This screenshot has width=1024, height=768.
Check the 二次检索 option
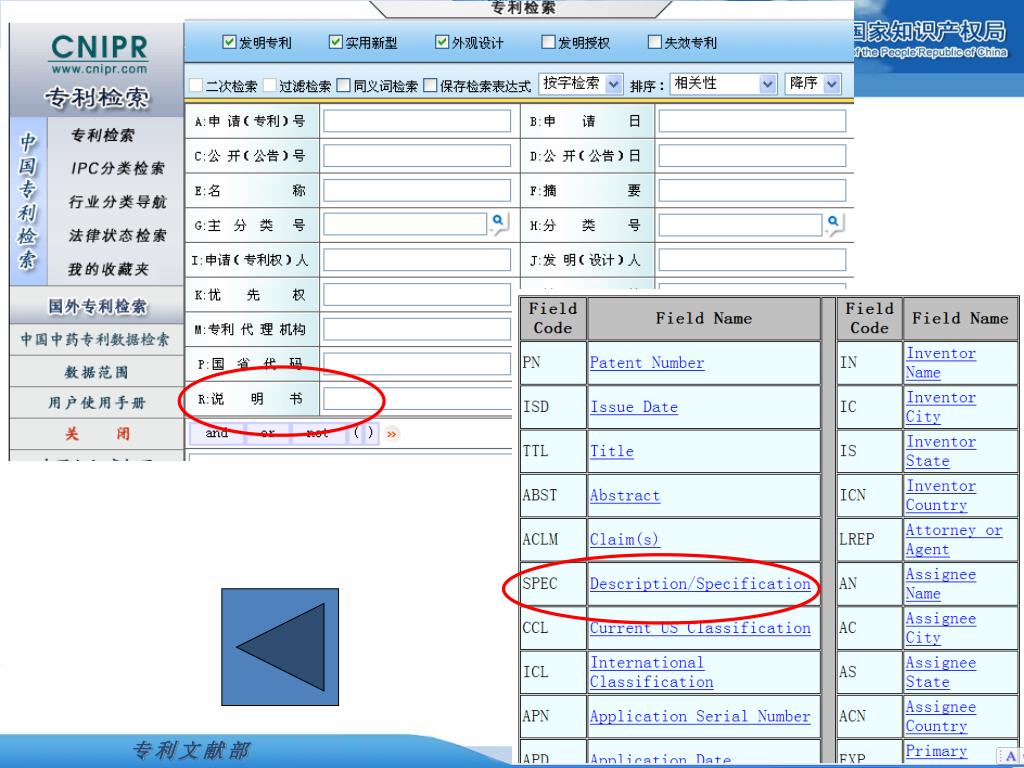click(x=195, y=85)
